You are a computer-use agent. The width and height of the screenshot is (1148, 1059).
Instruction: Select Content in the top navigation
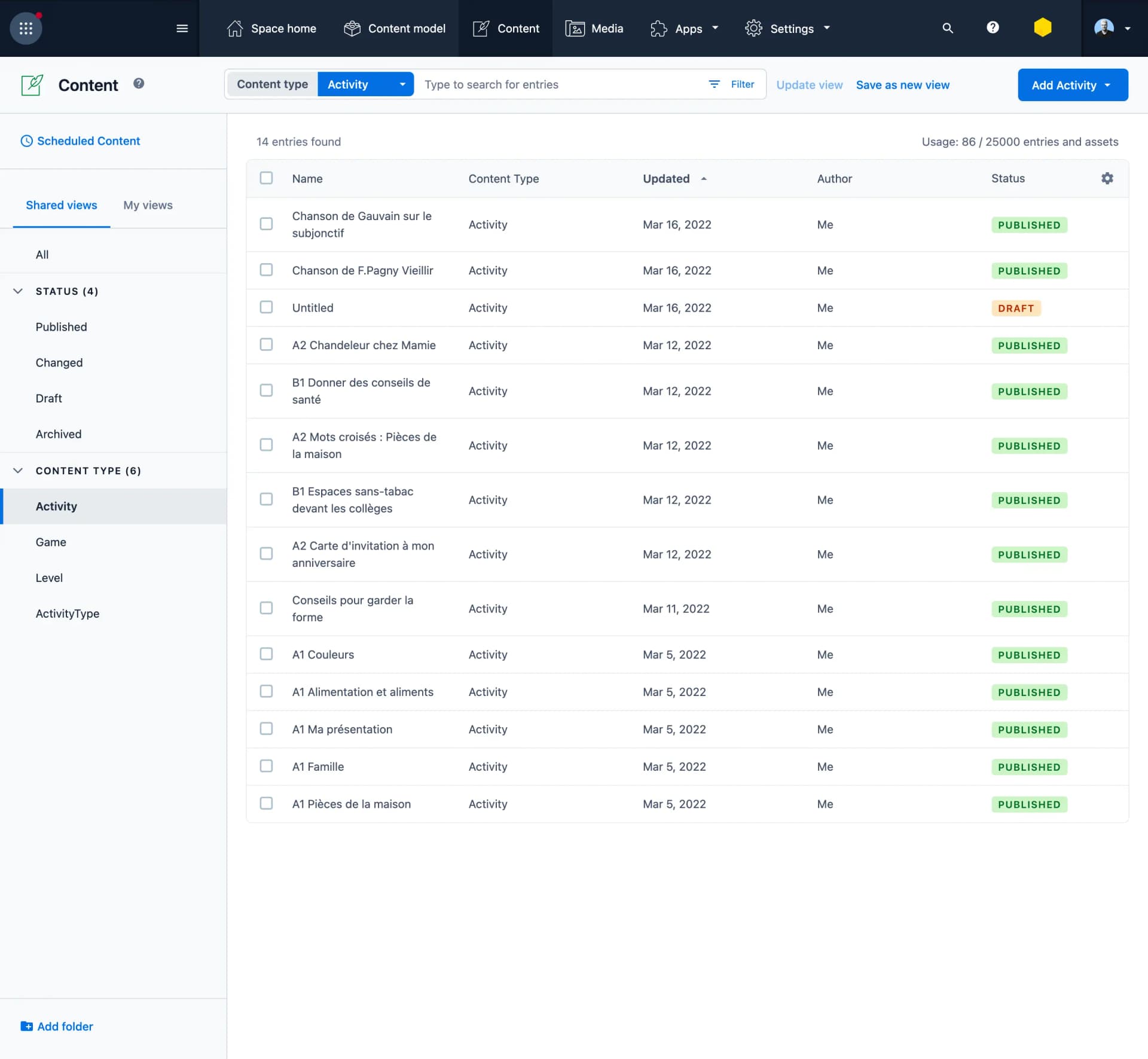coord(505,28)
